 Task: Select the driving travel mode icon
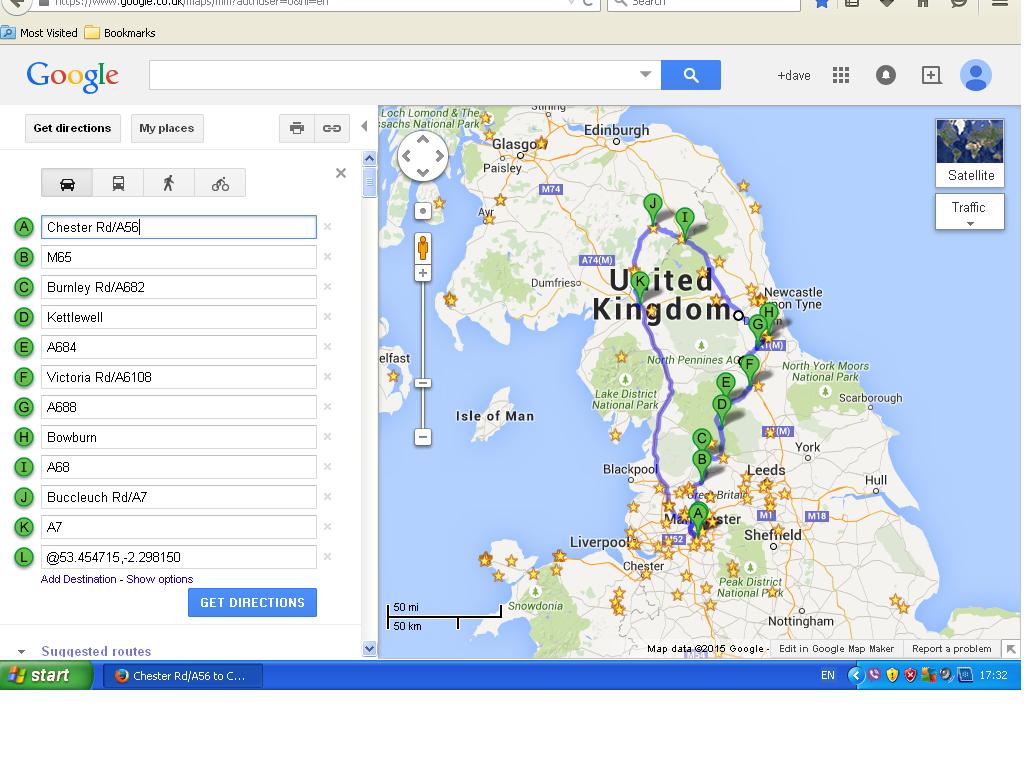[x=67, y=184]
